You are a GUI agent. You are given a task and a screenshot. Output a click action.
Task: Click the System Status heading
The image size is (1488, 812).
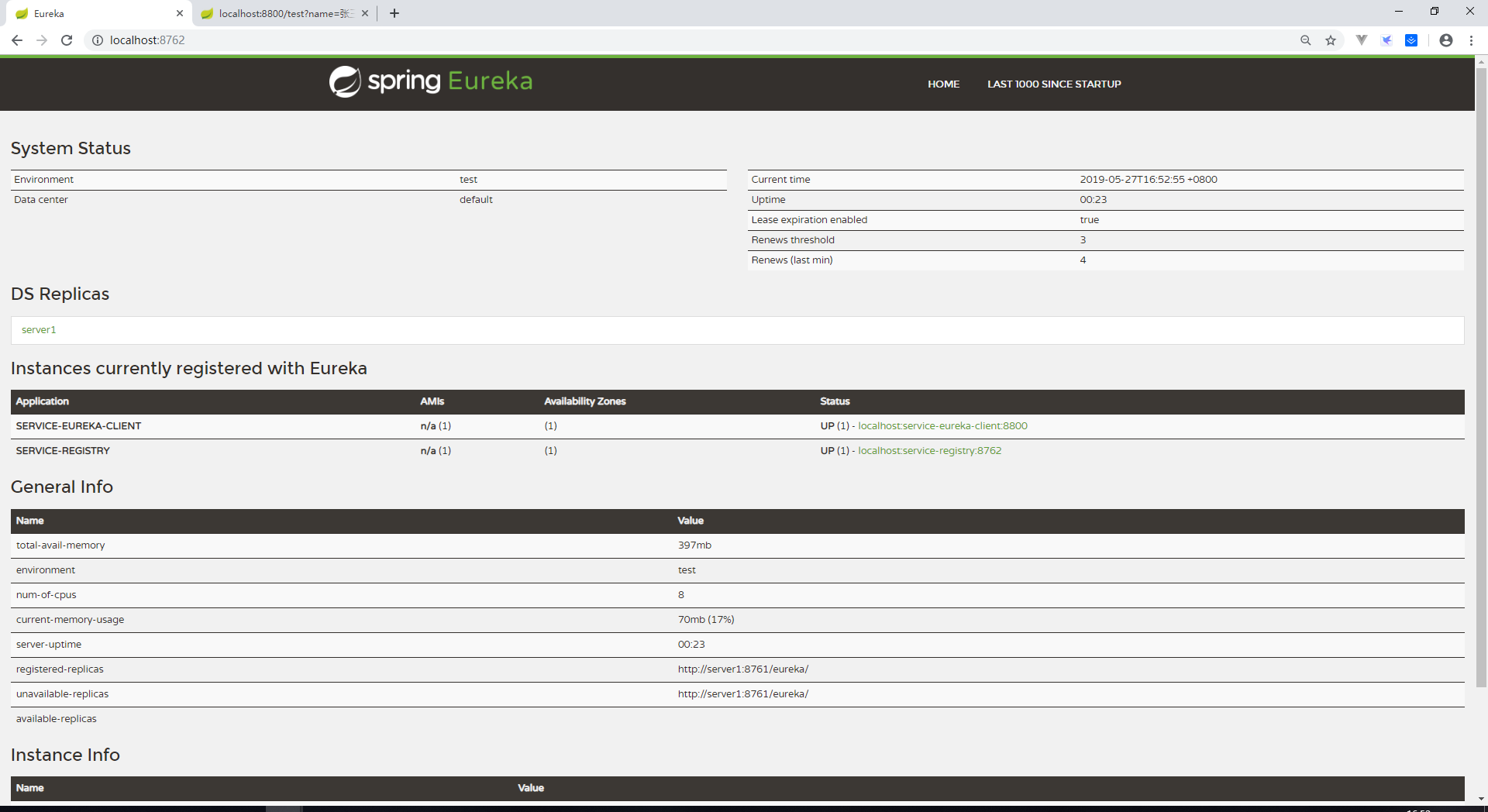tap(71, 148)
